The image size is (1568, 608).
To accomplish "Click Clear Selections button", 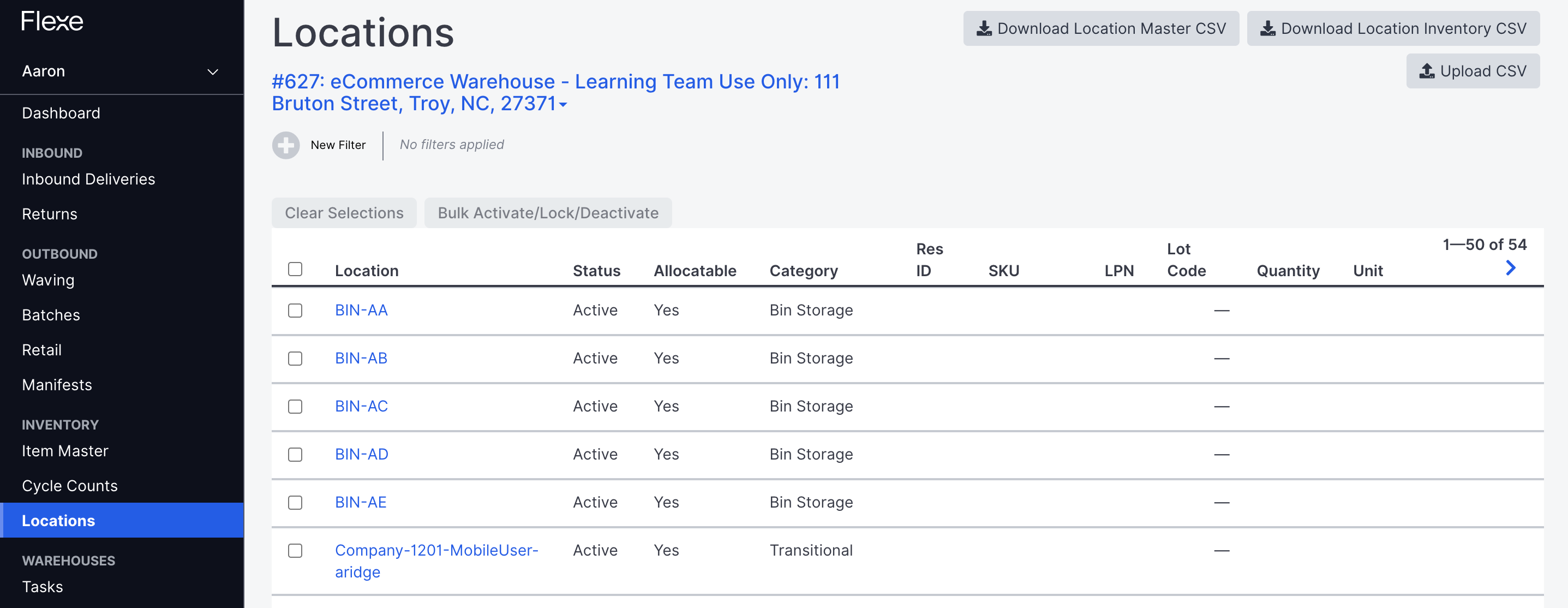I will click(344, 213).
